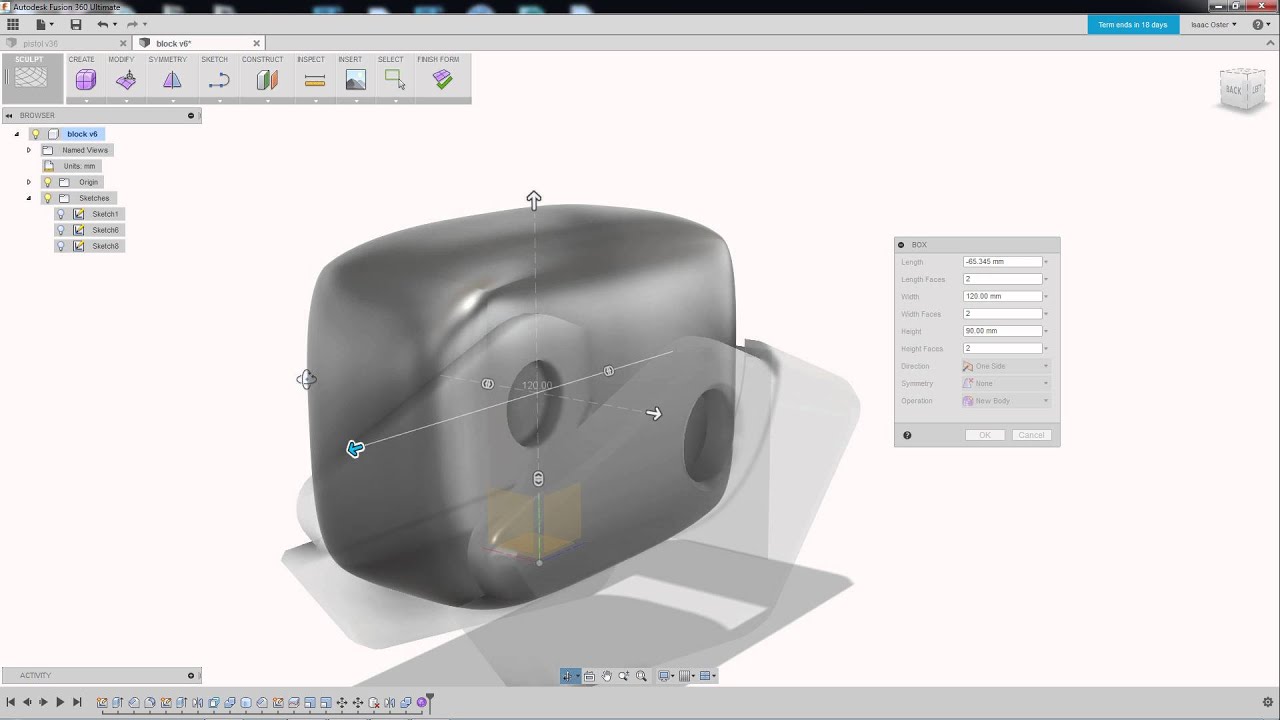Open Isaac Oster account menu
Viewport: 1280px width, 720px height.
[x=1214, y=24]
